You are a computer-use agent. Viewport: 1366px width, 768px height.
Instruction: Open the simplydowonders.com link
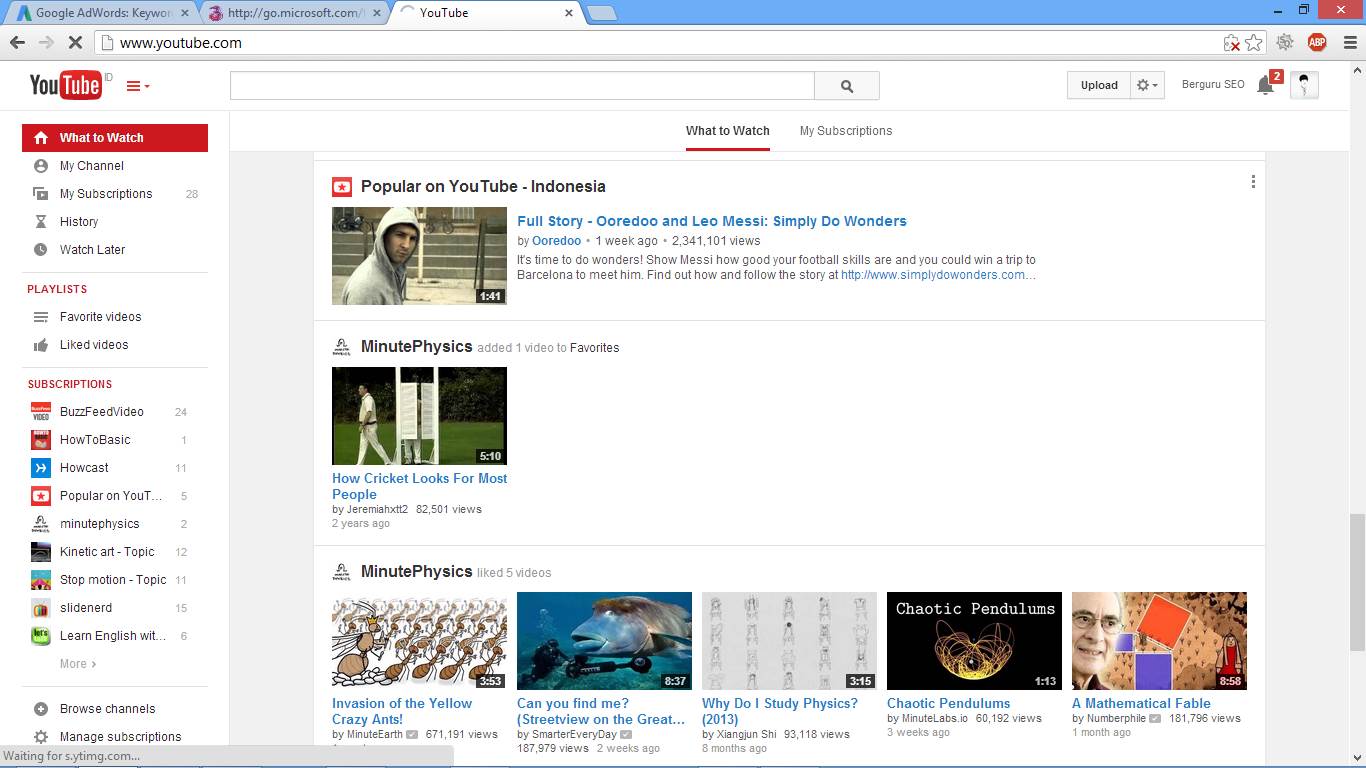pyautogui.click(x=938, y=275)
